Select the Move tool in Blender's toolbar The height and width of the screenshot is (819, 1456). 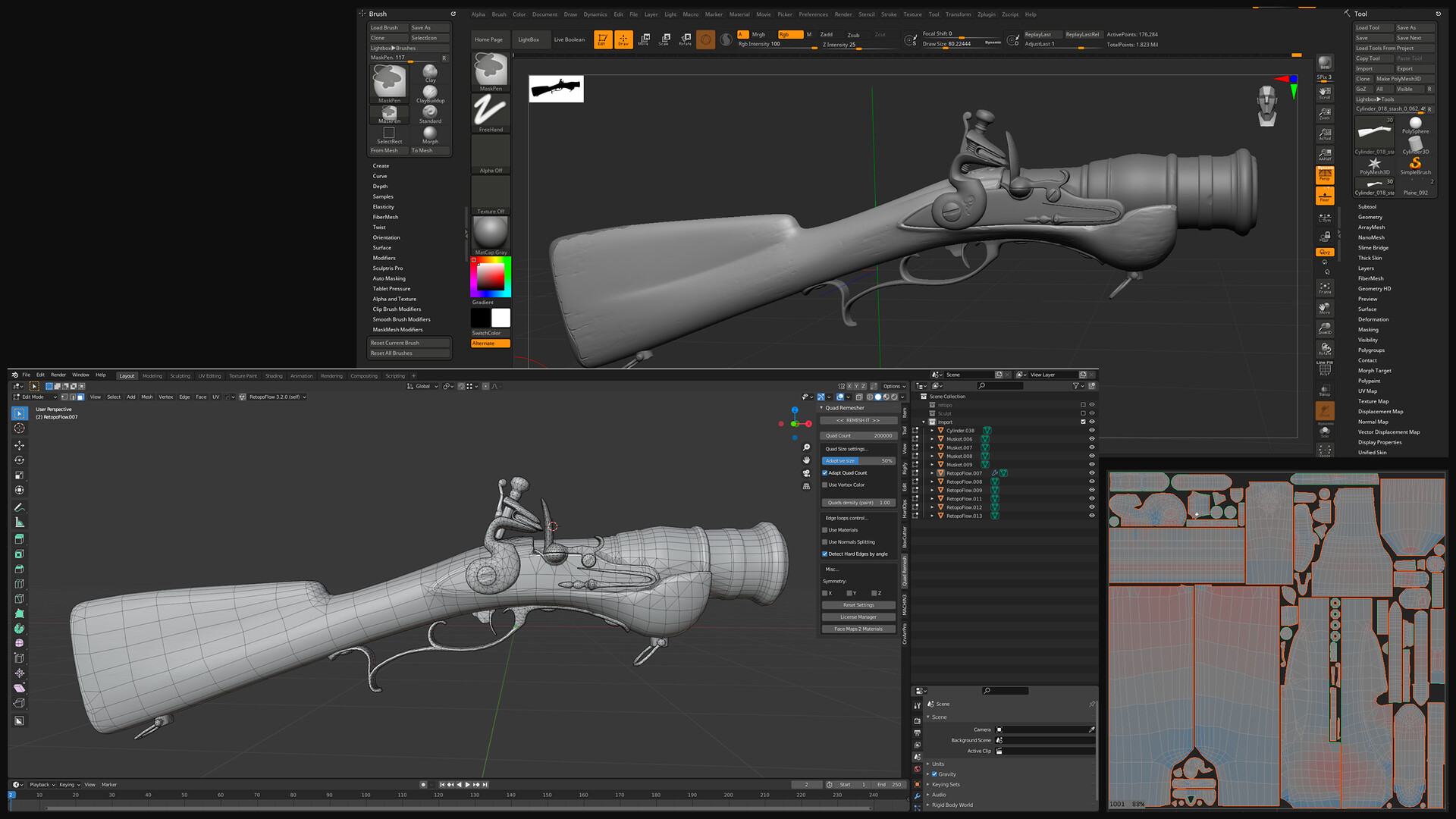(19, 446)
